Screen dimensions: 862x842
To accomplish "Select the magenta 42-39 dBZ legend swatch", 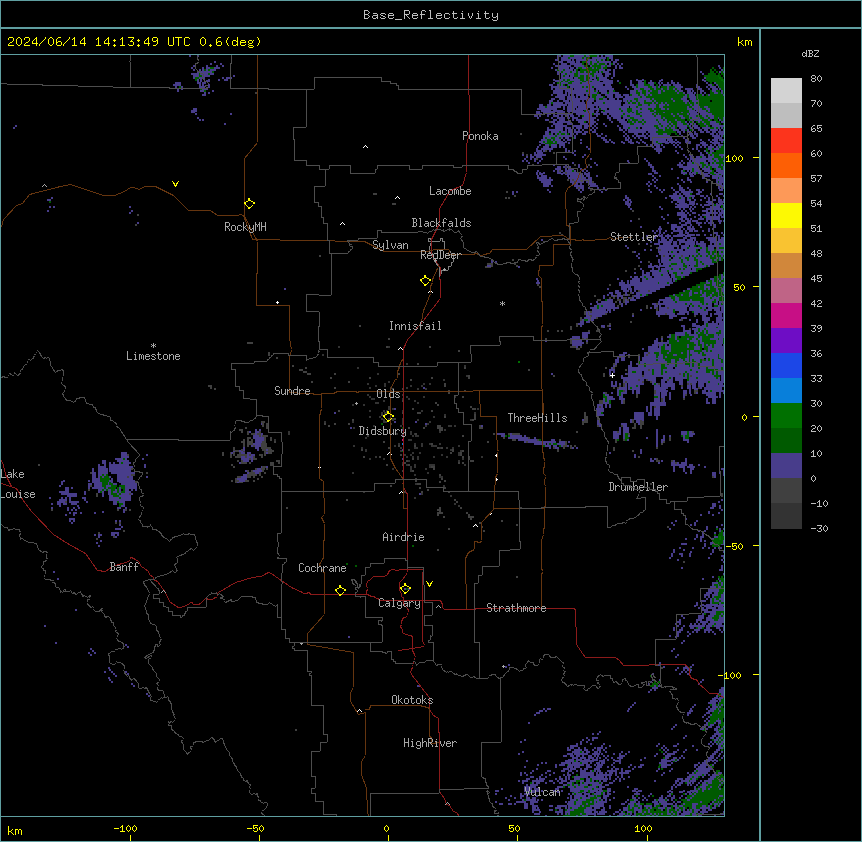I will point(786,315).
